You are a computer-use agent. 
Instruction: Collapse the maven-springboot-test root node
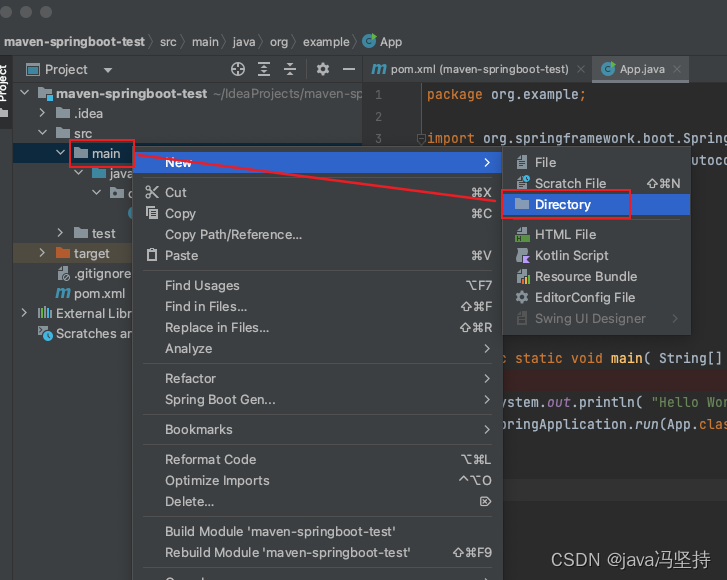tap(25, 93)
